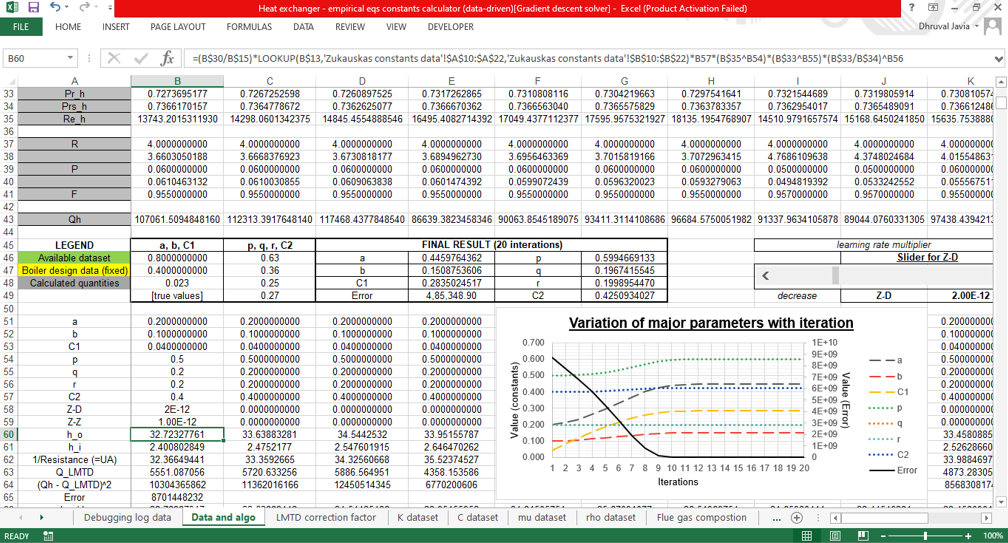Screen dimensions: 1008x543
Task: Click horizontal scrollbar left arrow
Action: tap(835, 517)
